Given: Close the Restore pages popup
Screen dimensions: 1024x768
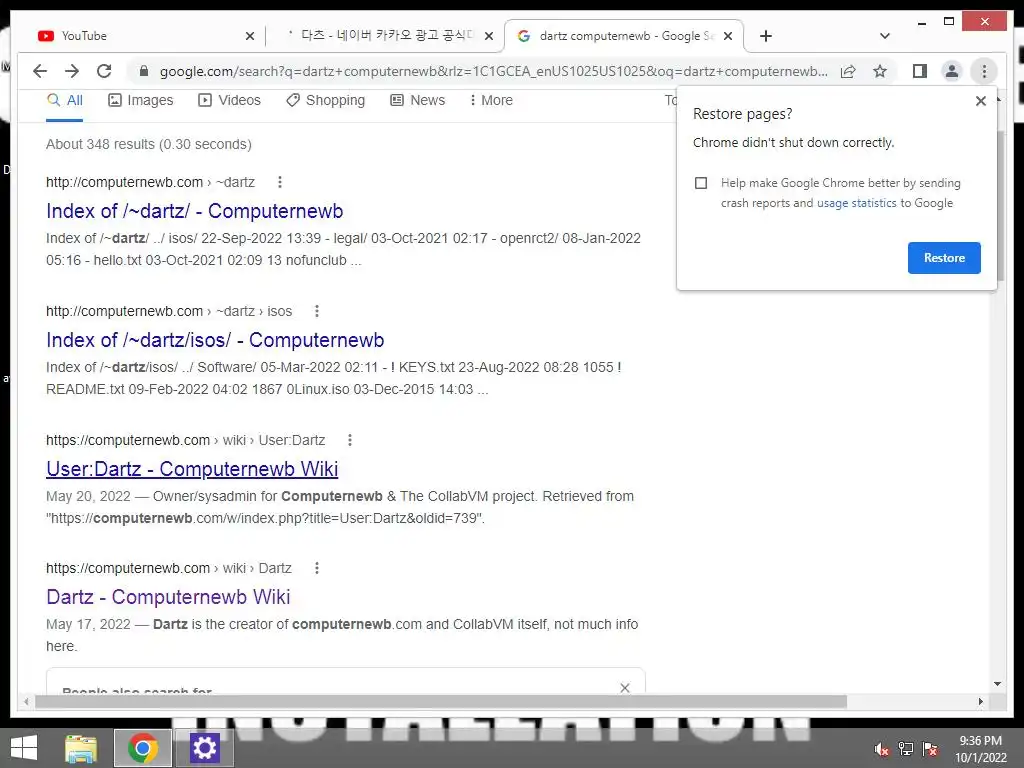Looking at the screenshot, I should tap(980, 101).
